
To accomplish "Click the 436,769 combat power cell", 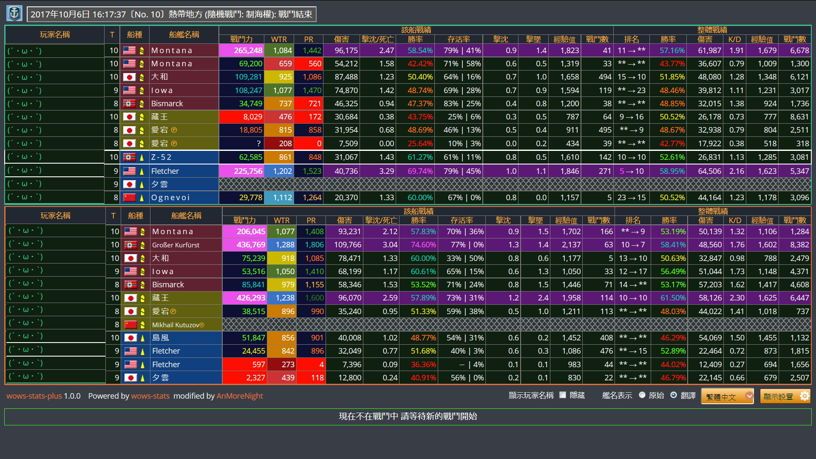I will click(x=245, y=245).
